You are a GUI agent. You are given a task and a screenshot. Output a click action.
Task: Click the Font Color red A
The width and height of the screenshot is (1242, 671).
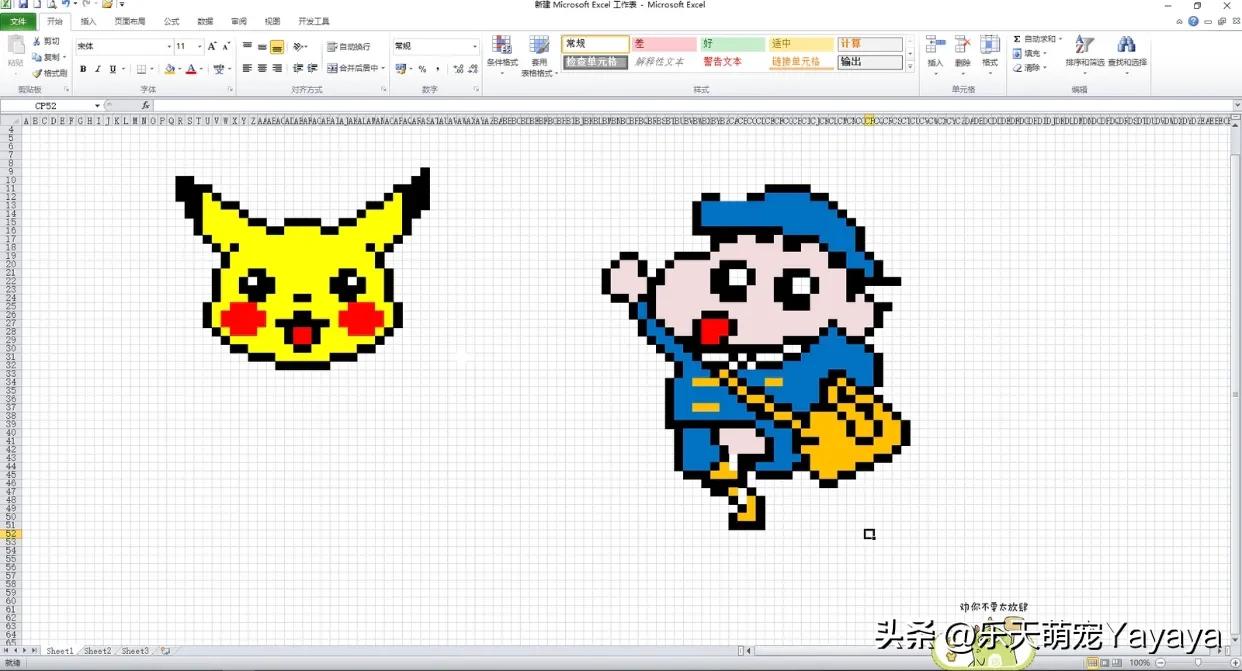click(x=191, y=69)
